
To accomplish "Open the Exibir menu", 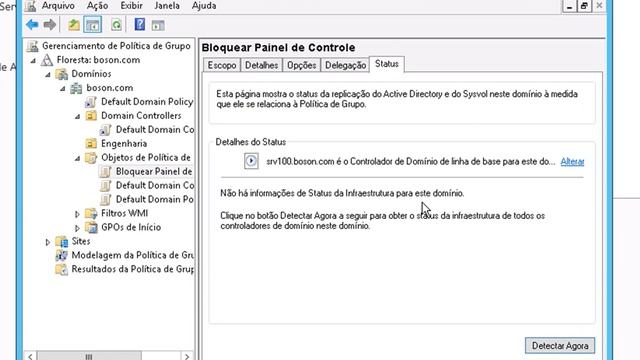I will 131,6.
